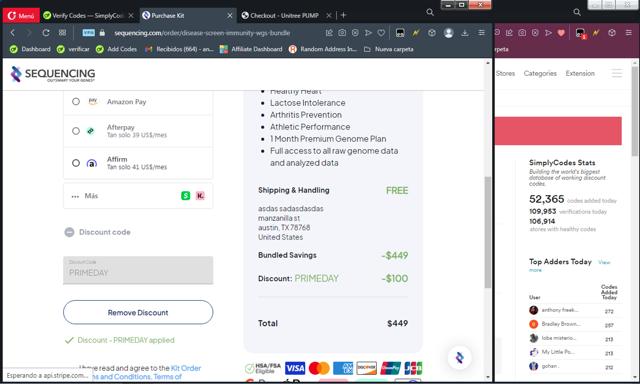Reload the sequencing.com page
This screenshot has height=384, width=640.
point(46,33)
